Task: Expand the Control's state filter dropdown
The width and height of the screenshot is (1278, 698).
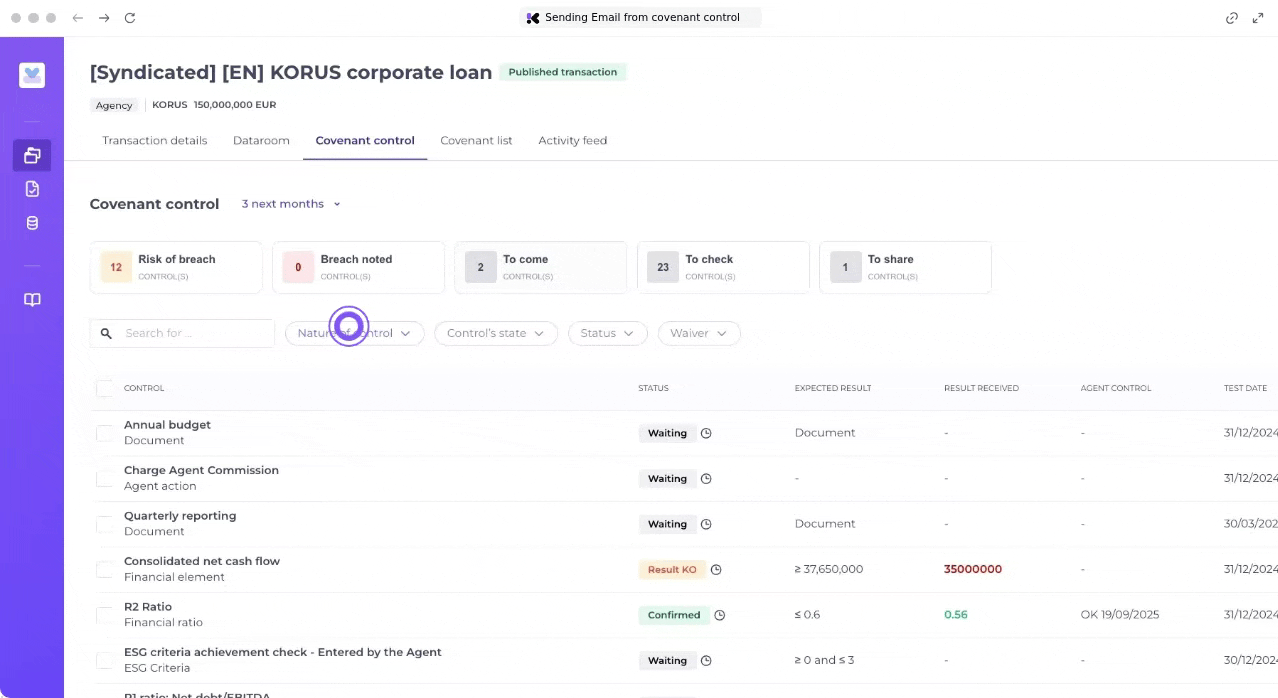Action: point(495,333)
